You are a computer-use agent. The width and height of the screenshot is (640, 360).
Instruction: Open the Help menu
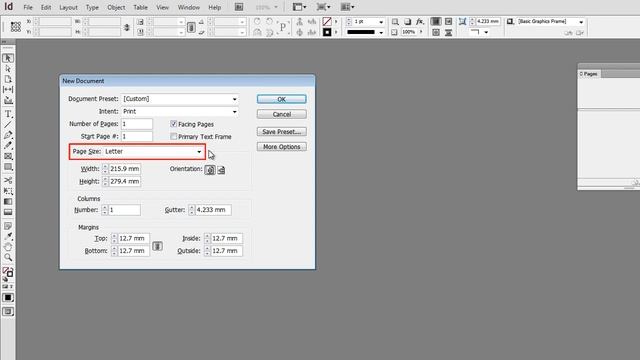point(214,7)
